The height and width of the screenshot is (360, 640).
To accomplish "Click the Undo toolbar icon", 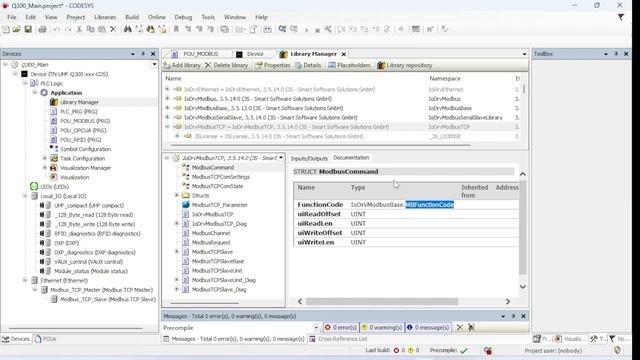I will tap(57, 29).
